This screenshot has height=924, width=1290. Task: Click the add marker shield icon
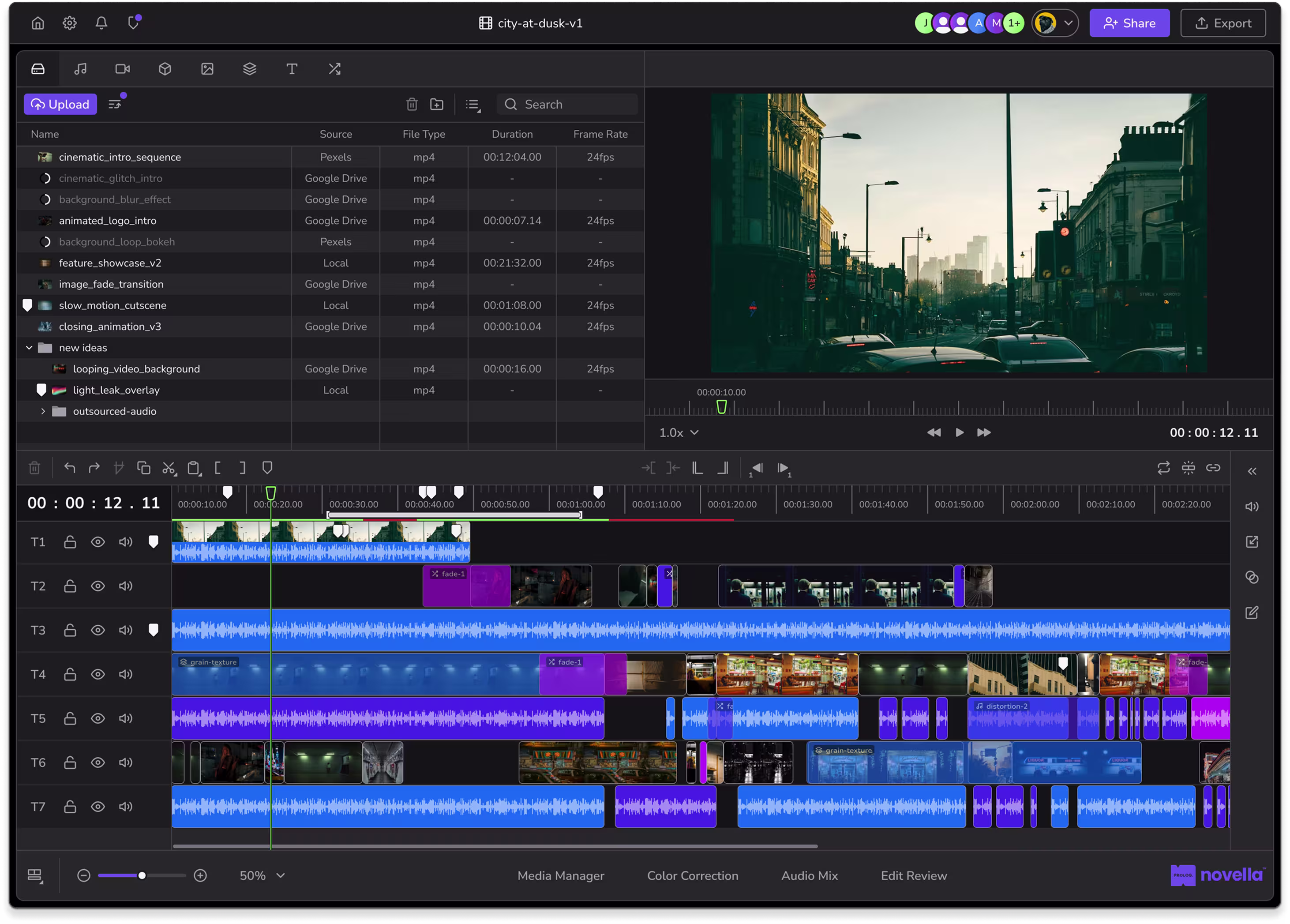pos(267,468)
